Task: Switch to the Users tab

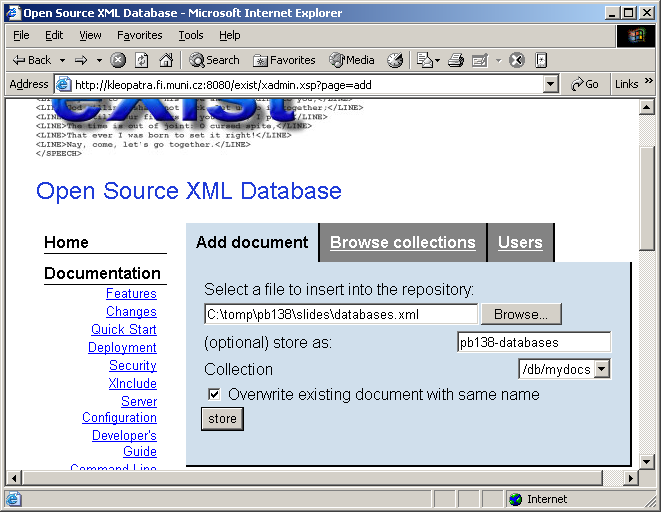Action: tap(520, 242)
